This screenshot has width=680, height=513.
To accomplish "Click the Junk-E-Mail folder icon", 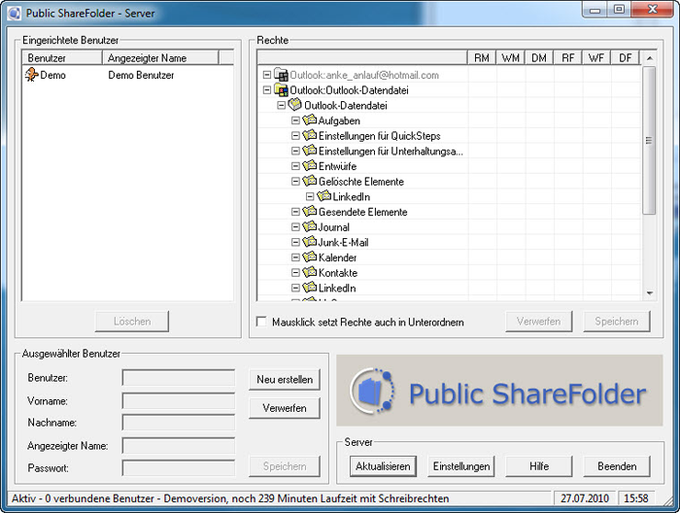I will coord(309,241).
